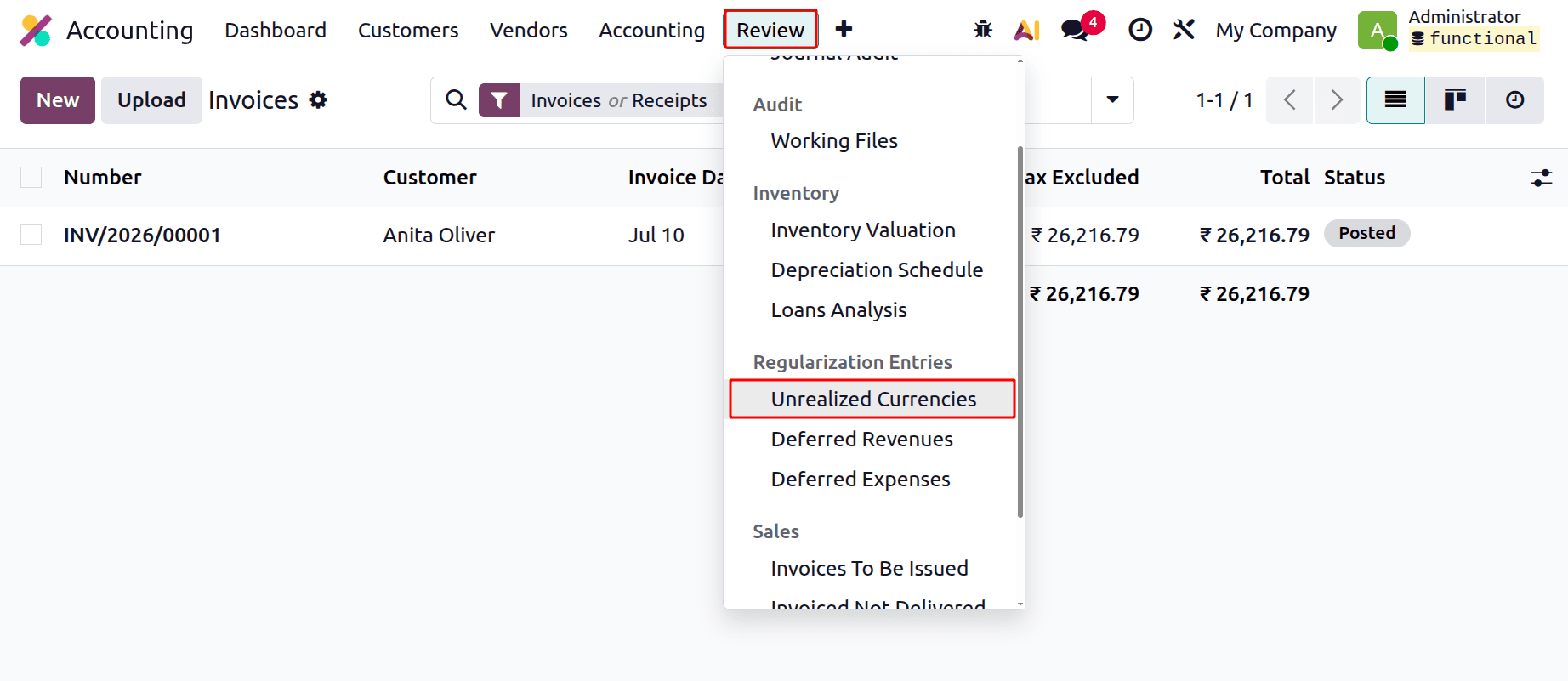The image size is (1568, 681).
Task: Open the Dashboard menu
Action: coord(276,31)
